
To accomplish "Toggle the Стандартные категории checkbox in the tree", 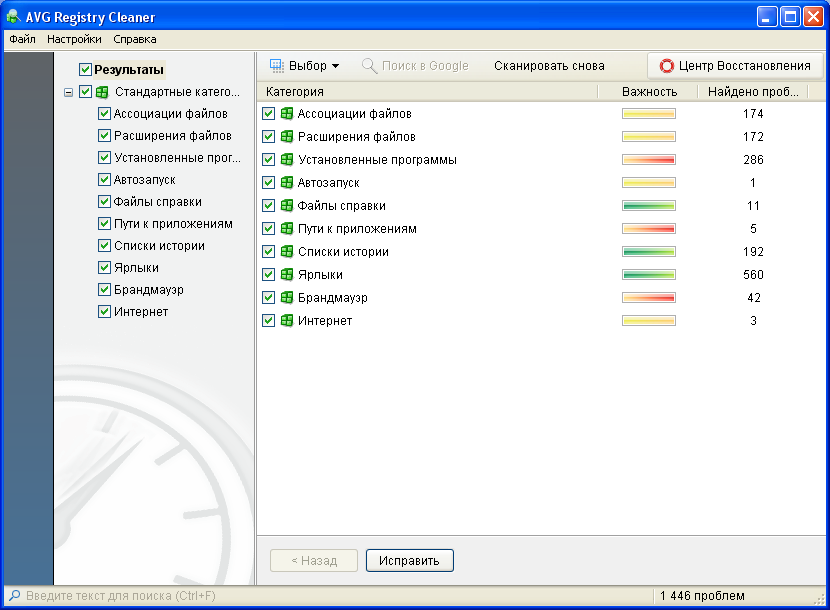I will pos(85,92).
